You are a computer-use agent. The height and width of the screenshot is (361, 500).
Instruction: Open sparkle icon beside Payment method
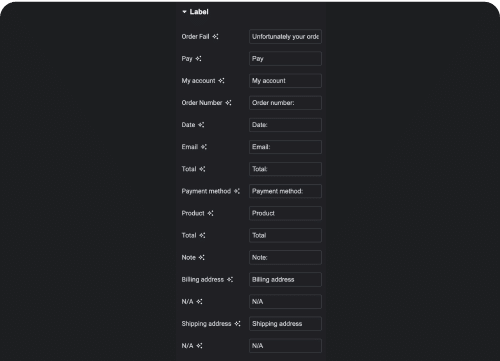point(237,191)
